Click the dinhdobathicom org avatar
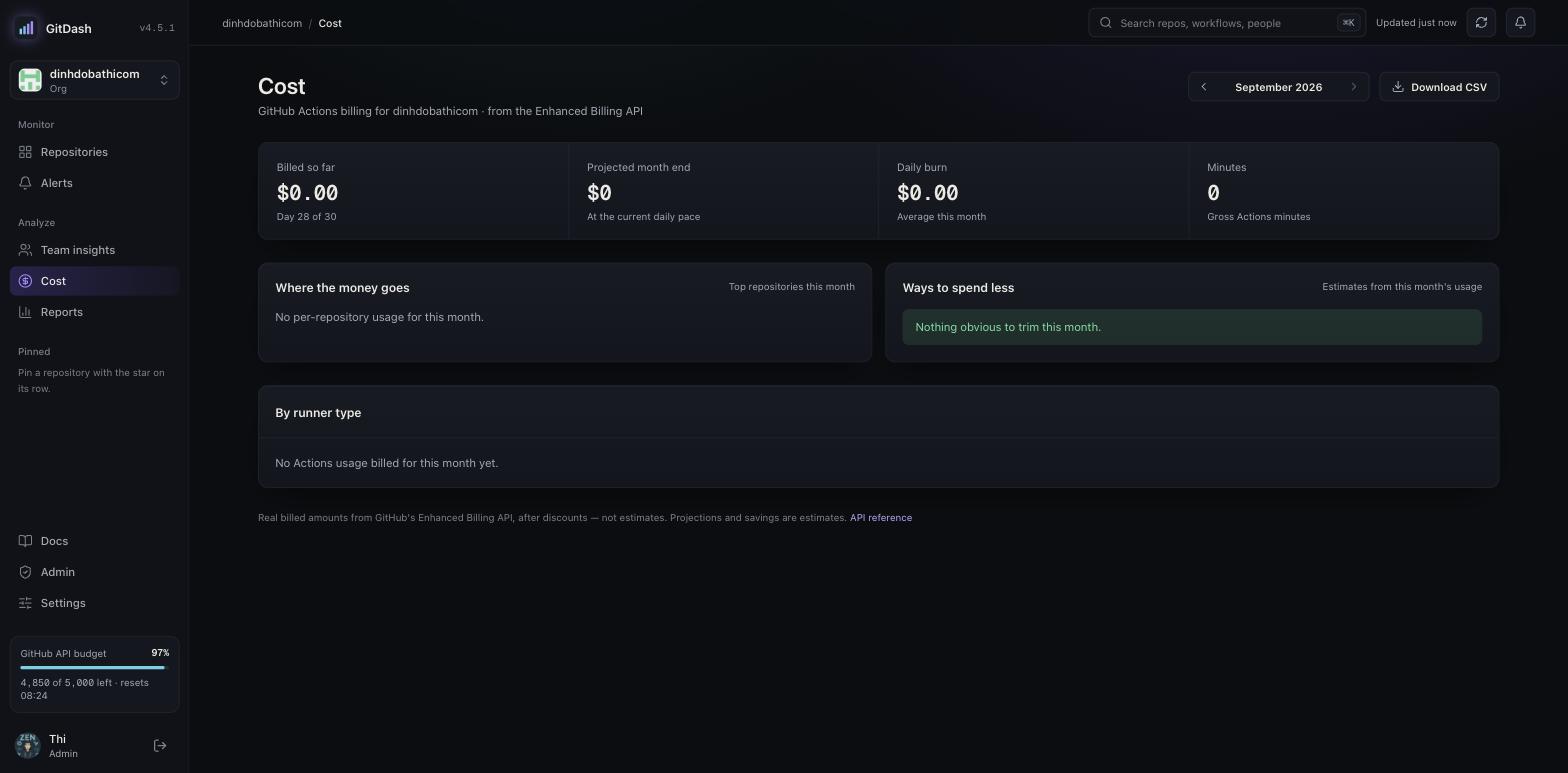1568x773 pixels. click(30, 80)
